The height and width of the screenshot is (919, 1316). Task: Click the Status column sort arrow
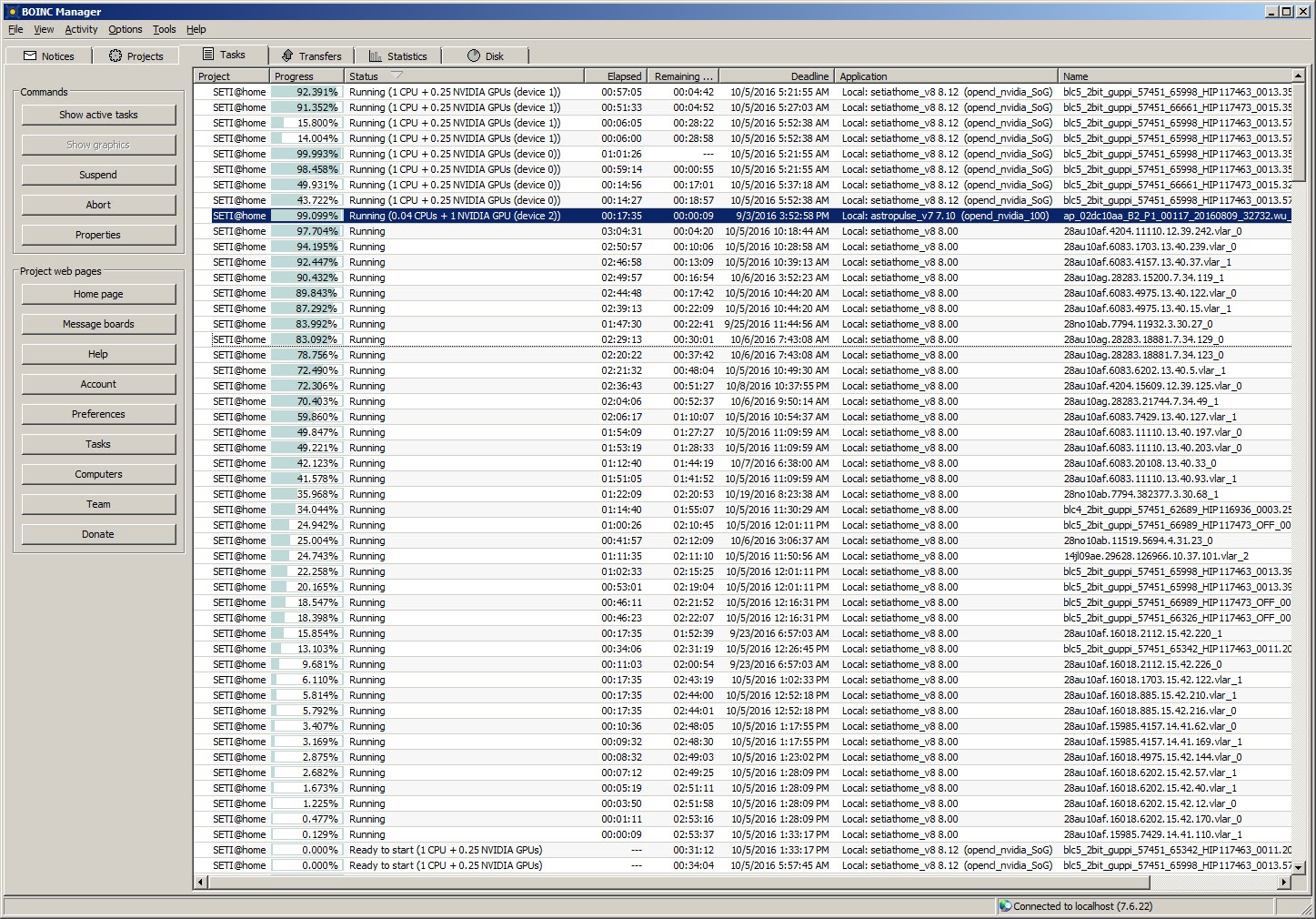pyautogui.click(x=397, y=76)
